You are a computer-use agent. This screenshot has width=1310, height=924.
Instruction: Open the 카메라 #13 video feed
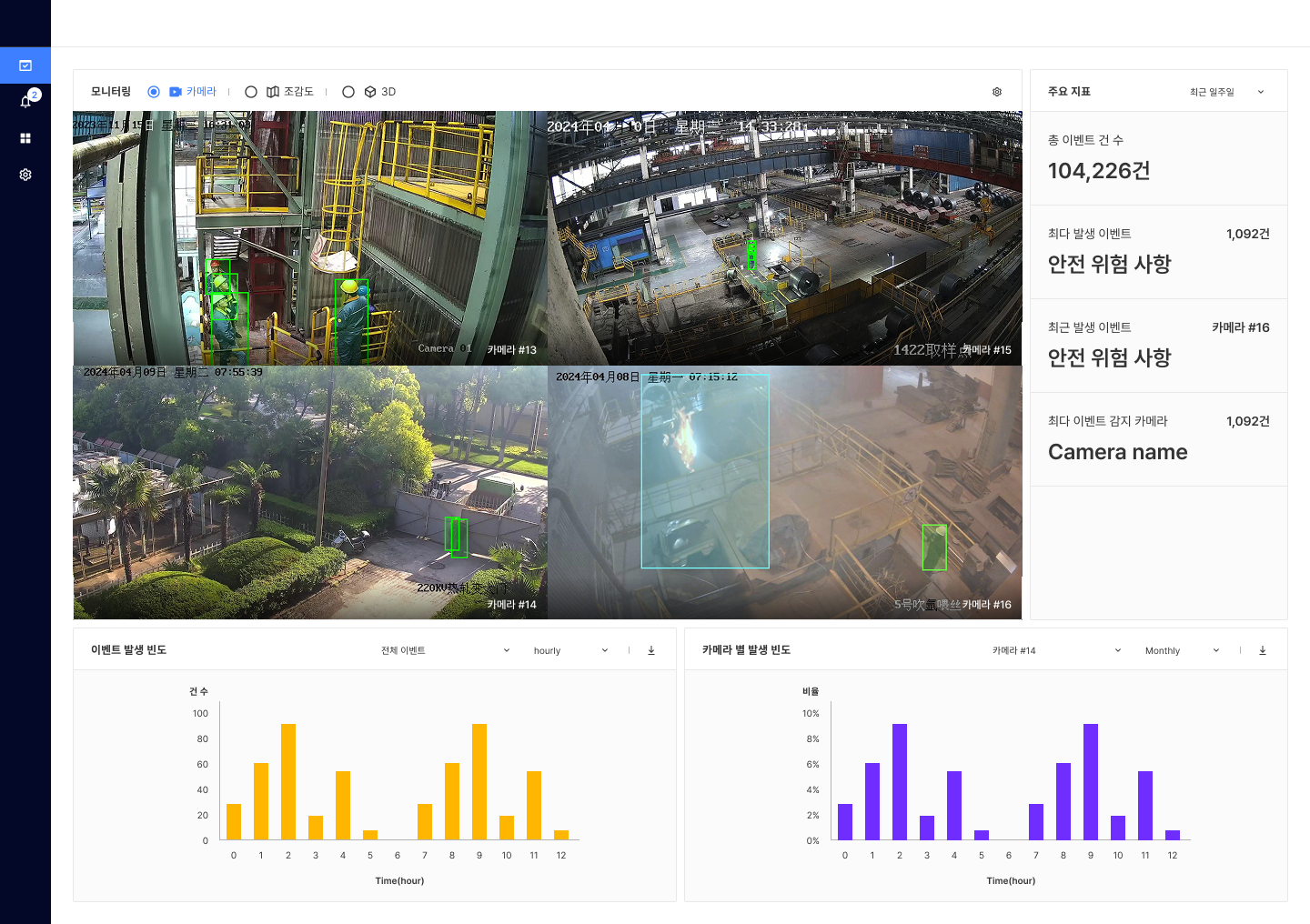point(310,238)
